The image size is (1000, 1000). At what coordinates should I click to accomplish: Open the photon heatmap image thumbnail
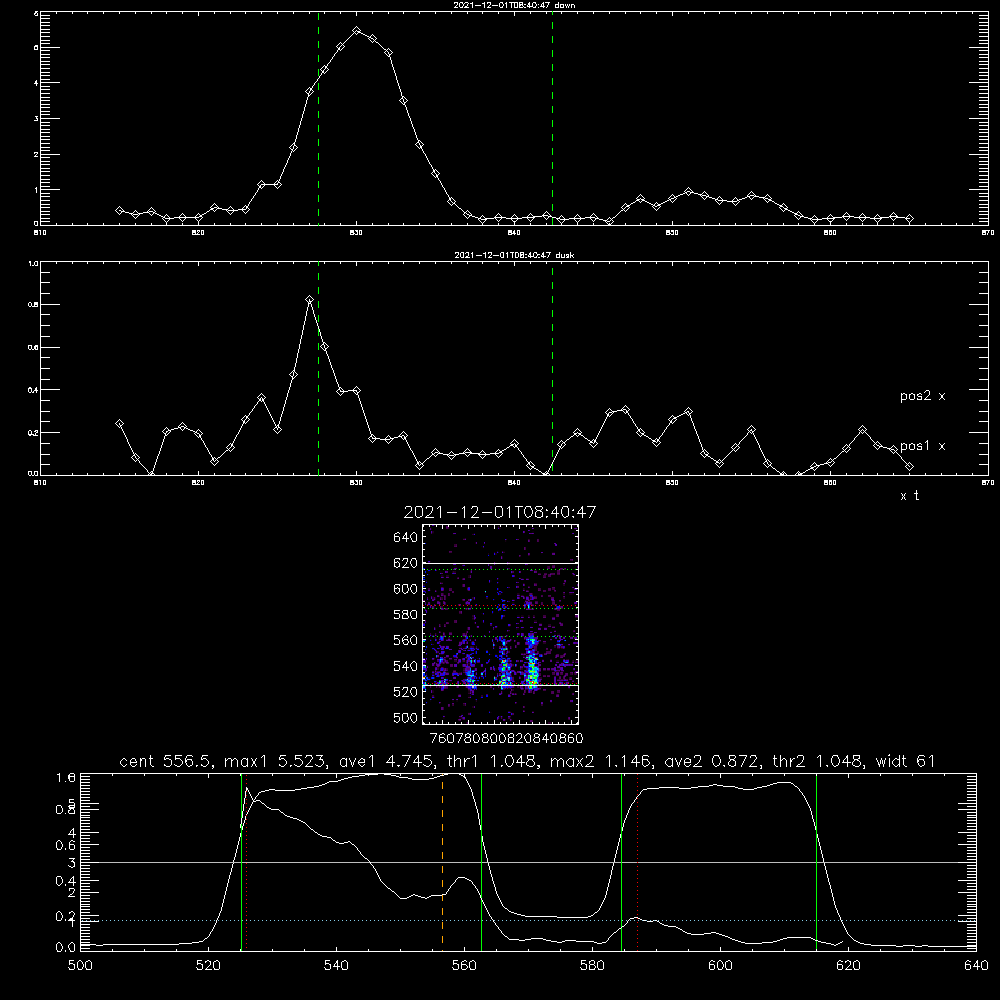click(x=501, y=624)
